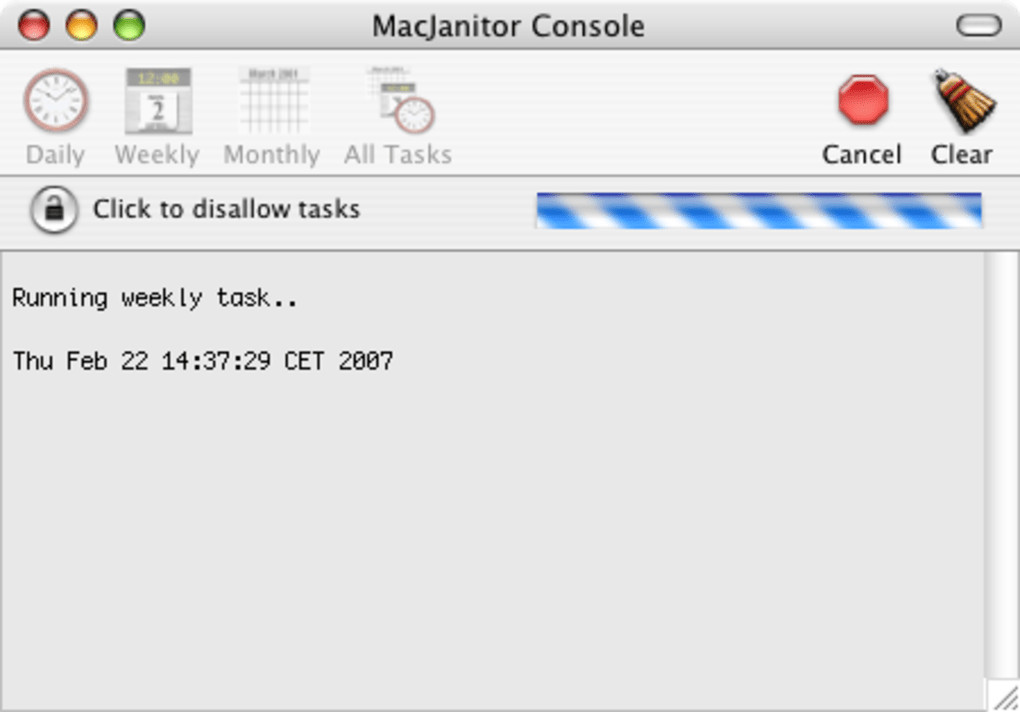Click the 'Weekly' label text

[157, 155]
